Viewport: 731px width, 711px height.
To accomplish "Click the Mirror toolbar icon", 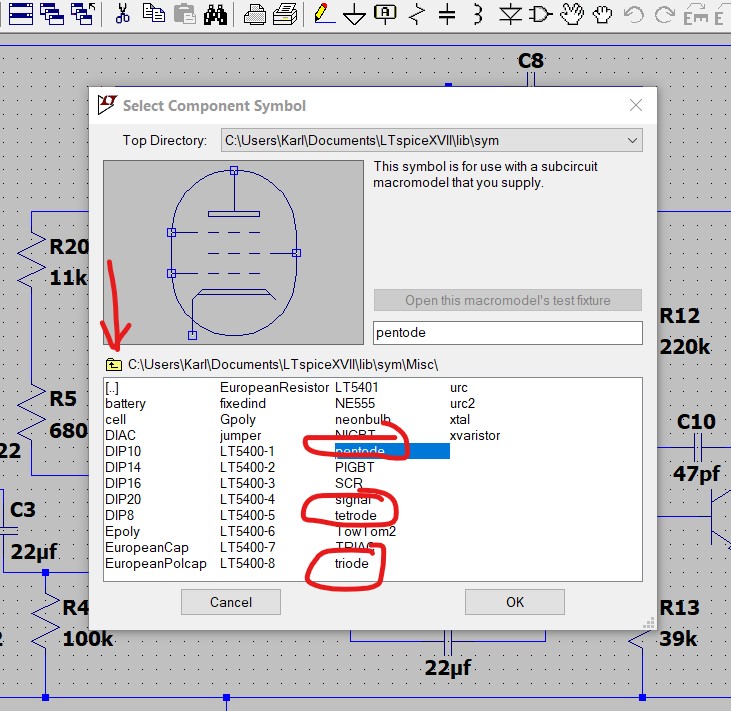I will click(x=720, y=14).
